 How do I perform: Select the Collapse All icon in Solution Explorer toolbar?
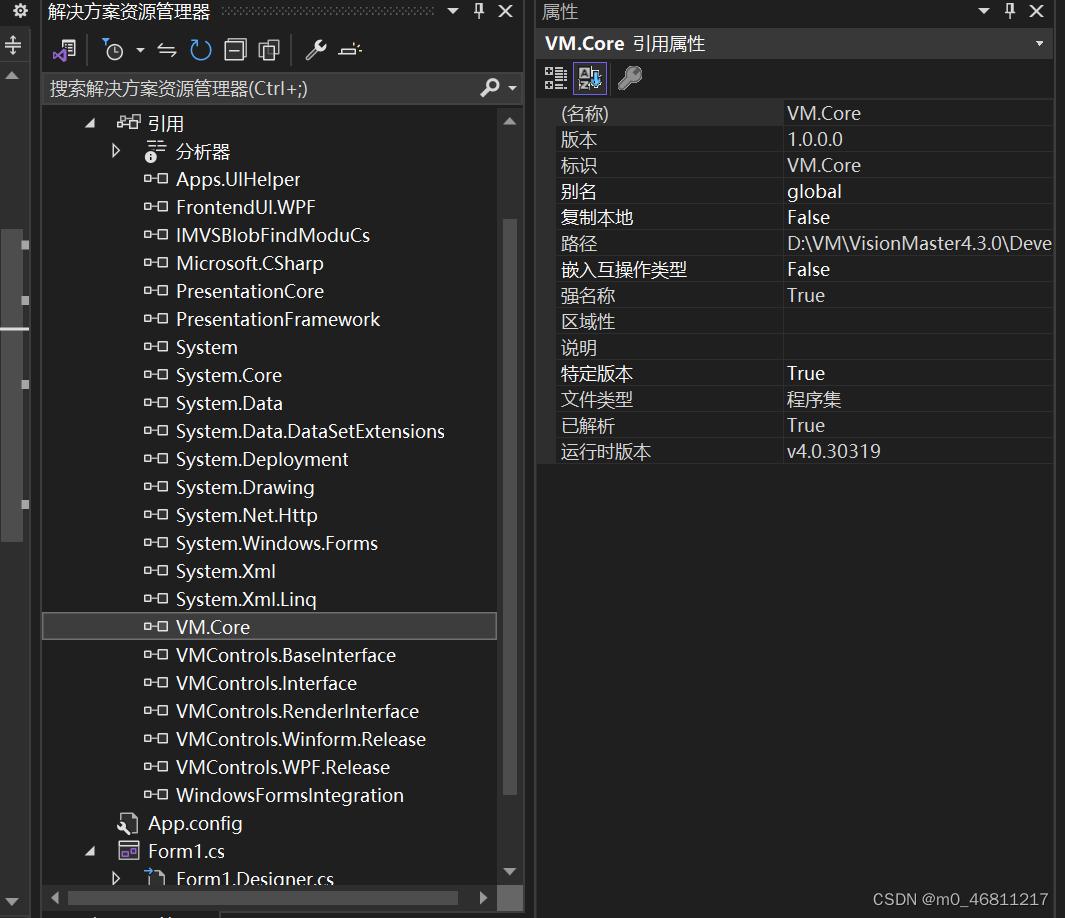pos(233,50)
